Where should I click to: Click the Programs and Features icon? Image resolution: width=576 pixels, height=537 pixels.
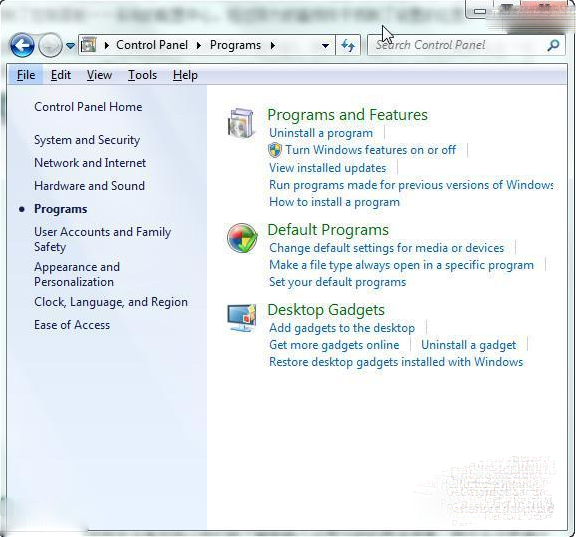click(241, 123)
